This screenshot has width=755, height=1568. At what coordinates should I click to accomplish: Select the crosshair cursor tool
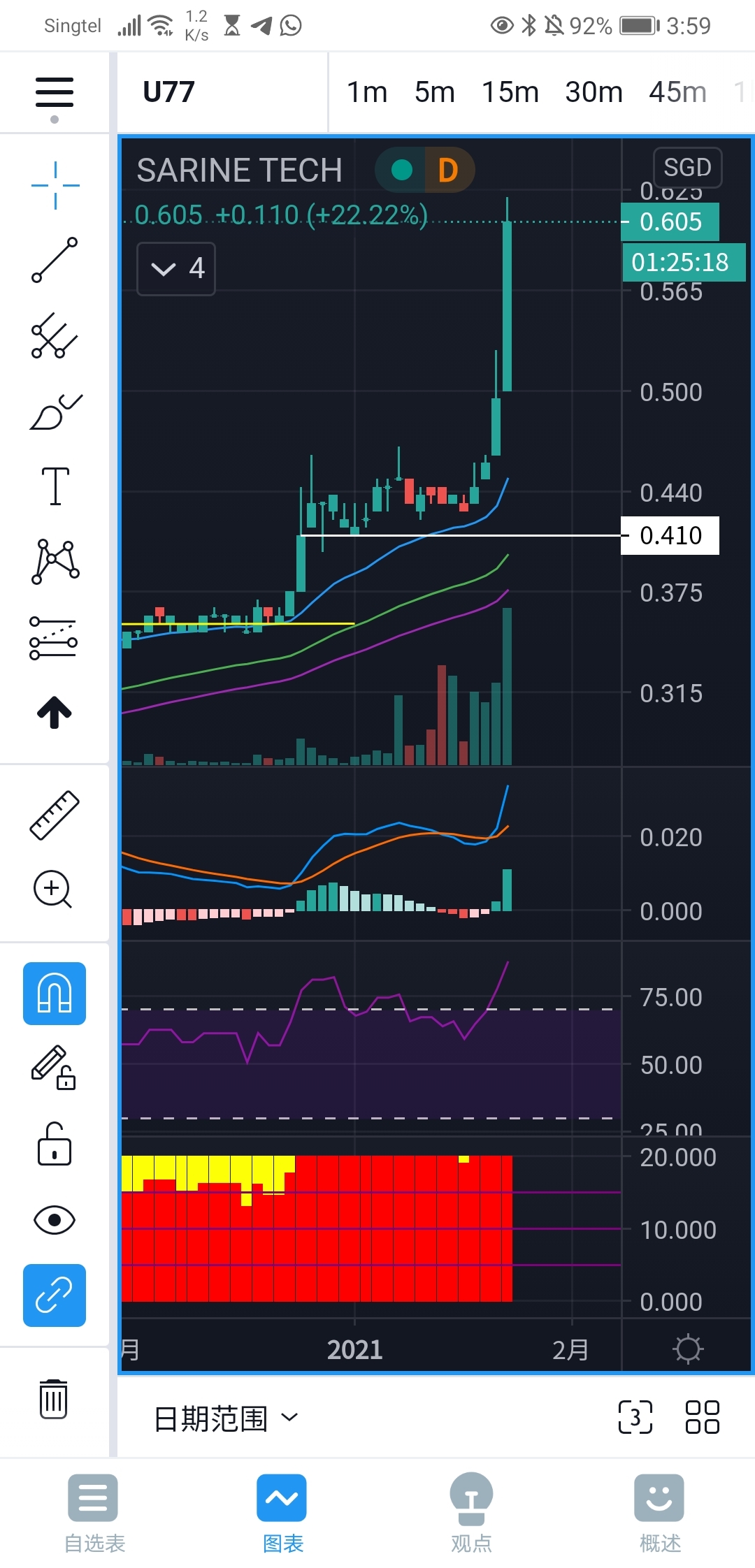point(55,185)
